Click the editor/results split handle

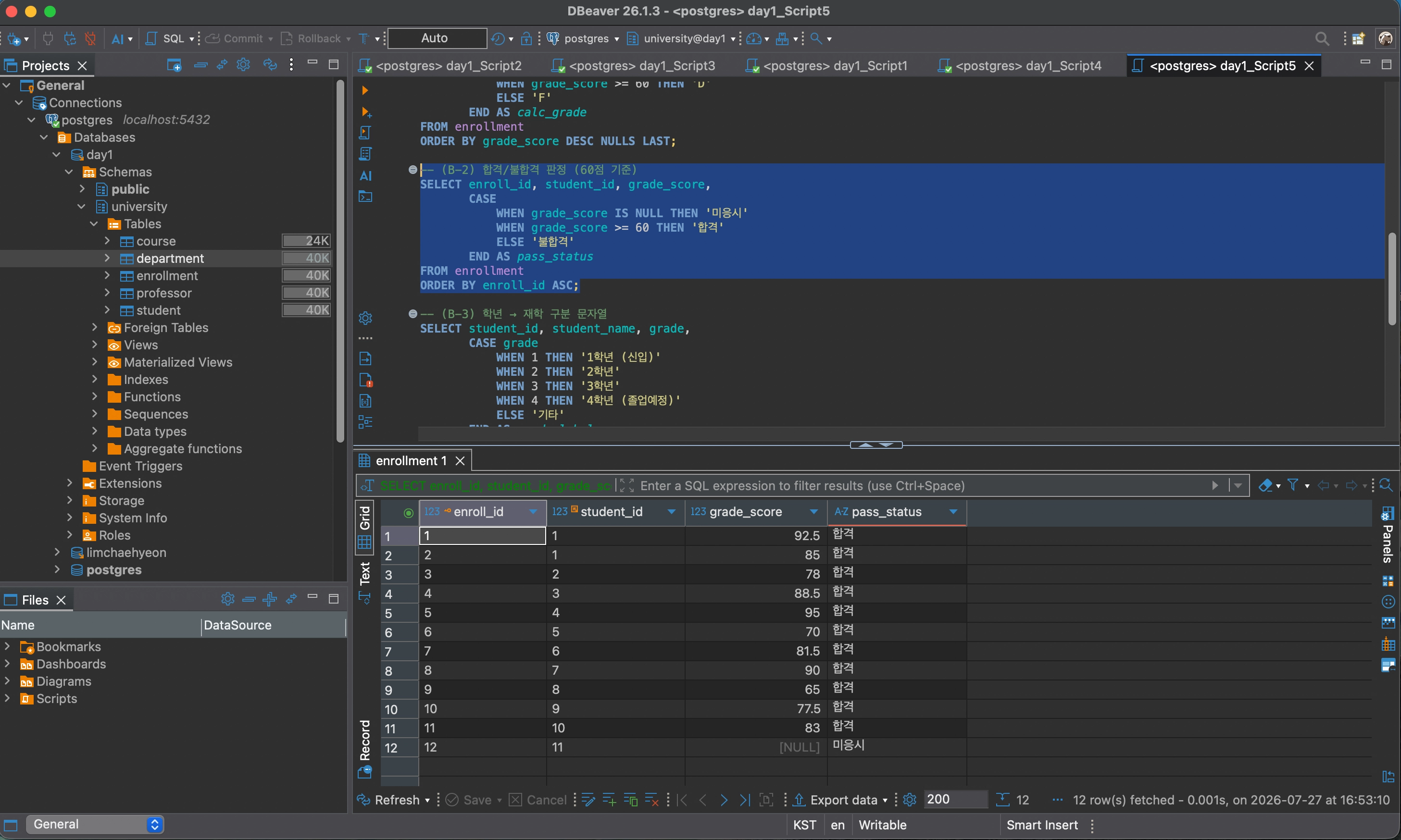tap(876, 445)
